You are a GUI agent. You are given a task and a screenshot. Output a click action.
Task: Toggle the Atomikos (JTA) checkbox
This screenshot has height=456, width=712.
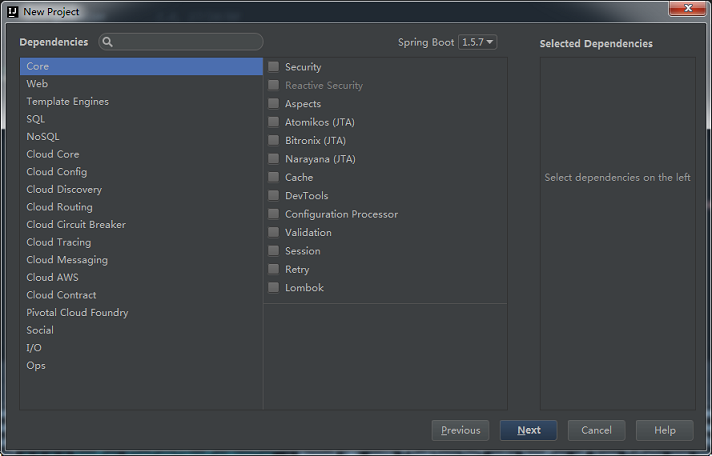tap(273, 122)
